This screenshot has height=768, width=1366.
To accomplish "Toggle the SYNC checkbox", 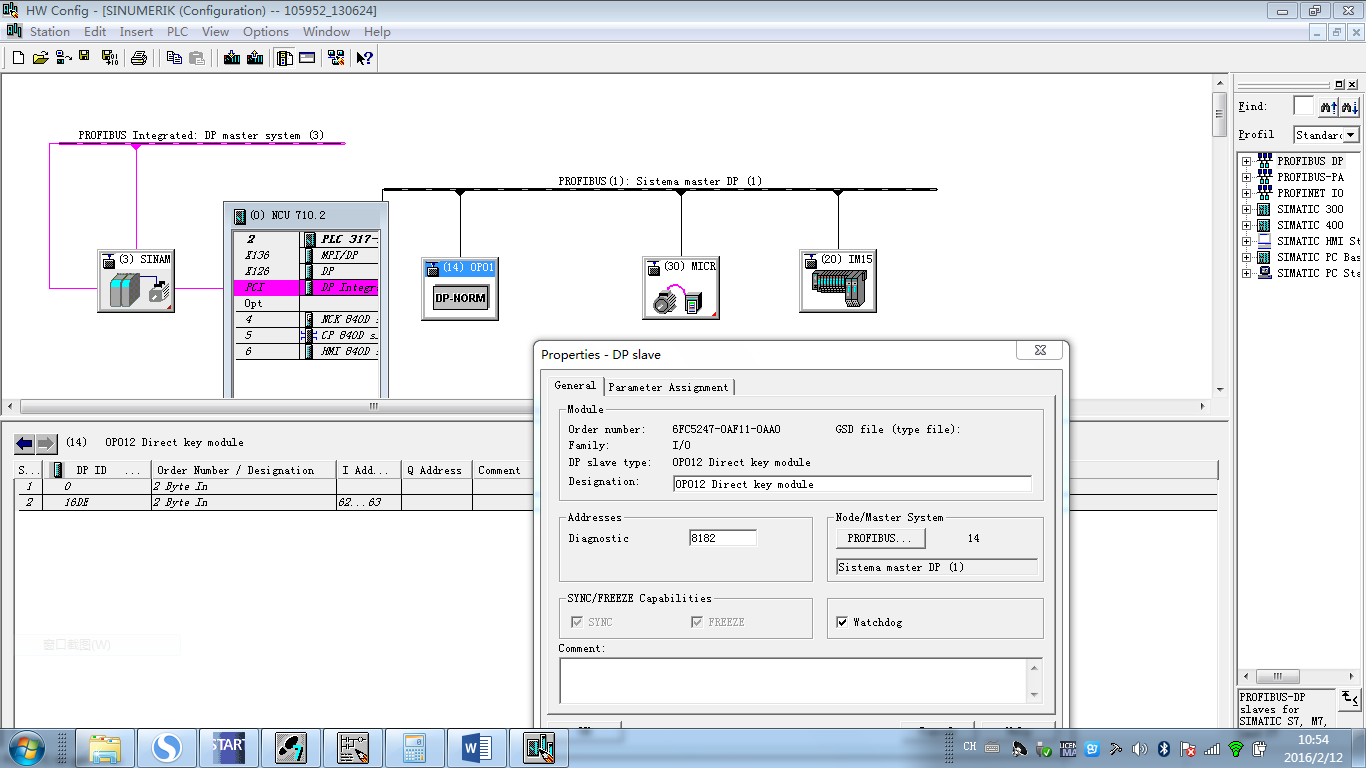I will point(576,622).
